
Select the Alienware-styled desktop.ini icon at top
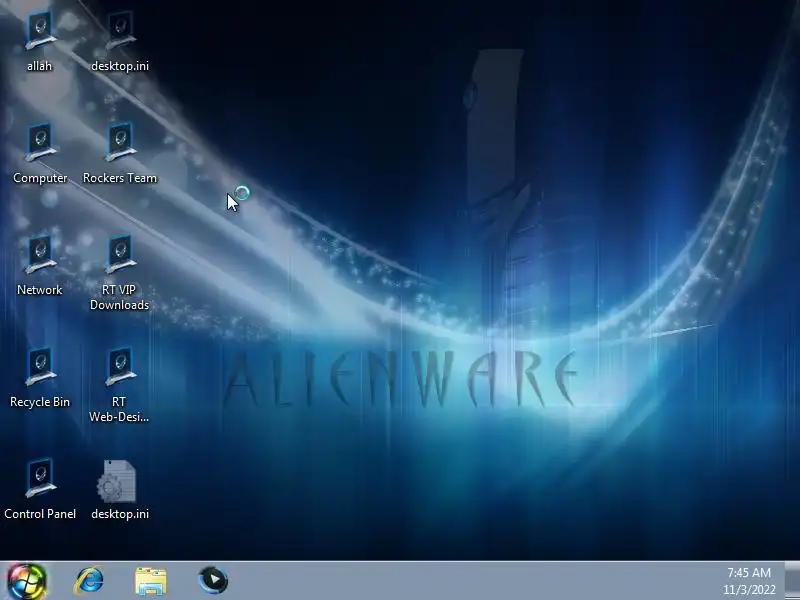120,42
